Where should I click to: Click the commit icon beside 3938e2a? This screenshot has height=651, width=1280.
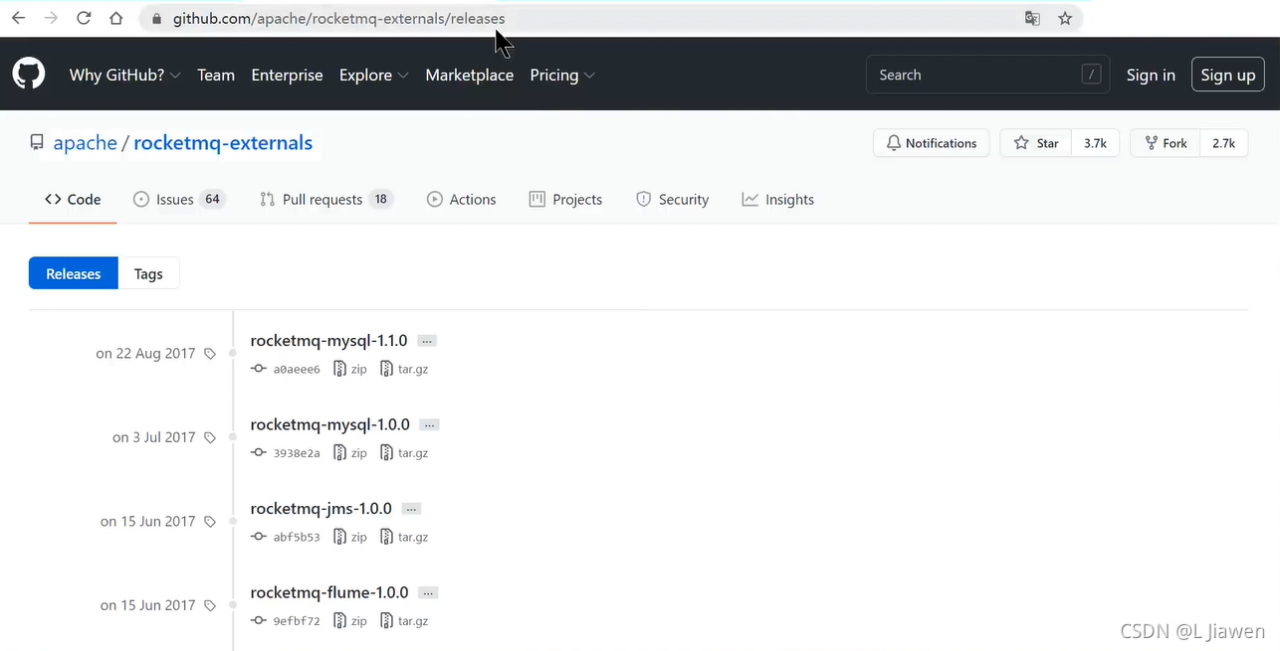259,453
